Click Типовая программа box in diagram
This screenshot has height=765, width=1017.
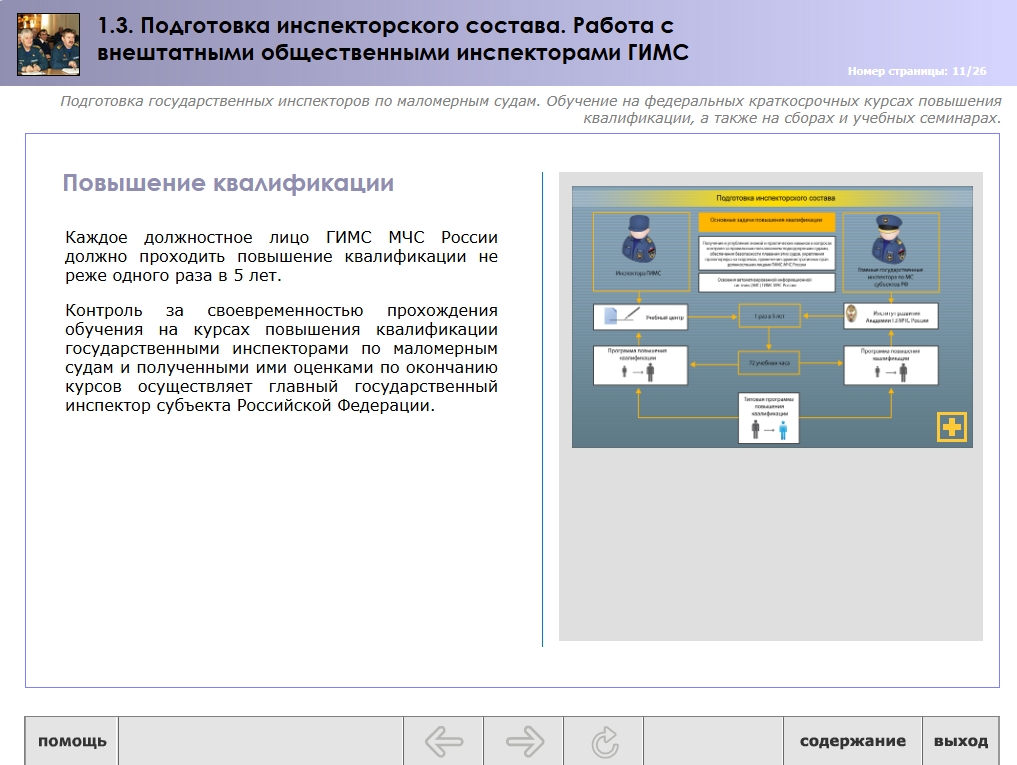769,418
